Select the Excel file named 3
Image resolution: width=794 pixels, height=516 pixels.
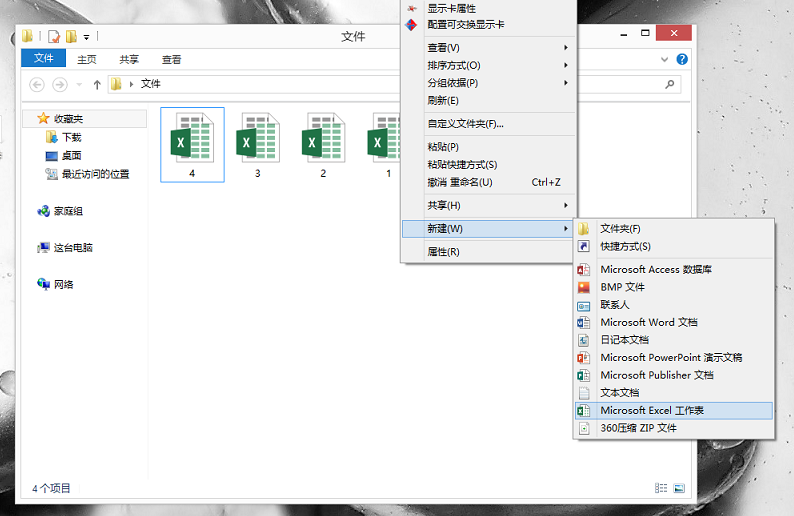coord(258,145)
